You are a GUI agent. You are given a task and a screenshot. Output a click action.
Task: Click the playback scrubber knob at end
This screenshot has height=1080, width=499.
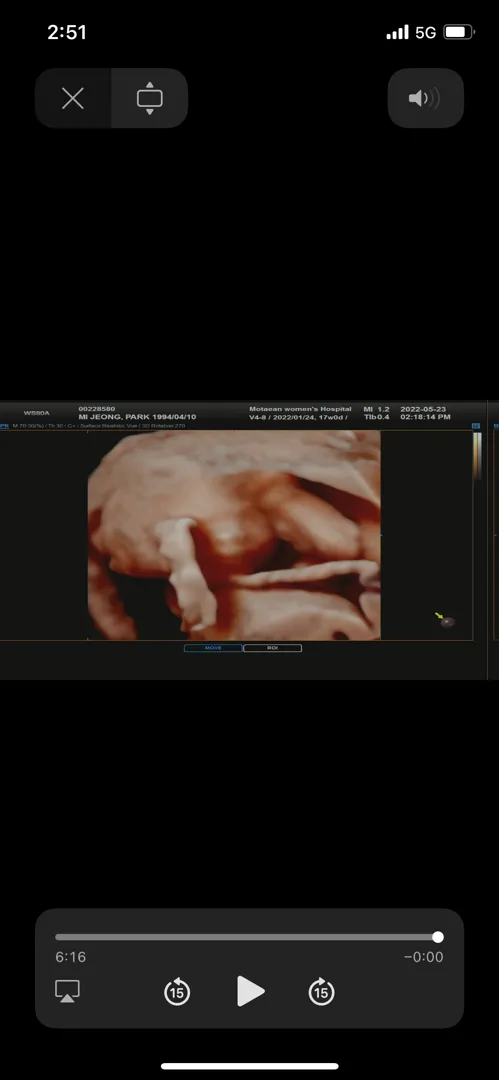coord(438,937)
